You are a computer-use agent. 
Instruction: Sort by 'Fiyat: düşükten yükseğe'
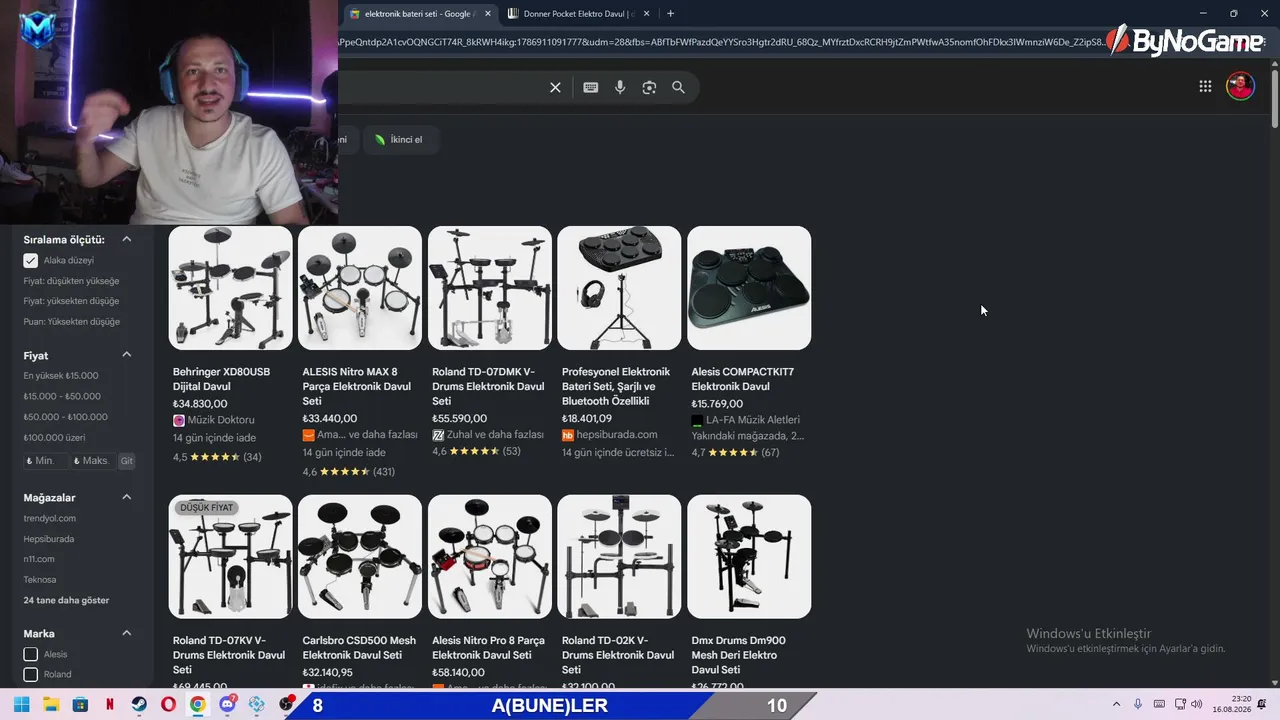point(71,281)
